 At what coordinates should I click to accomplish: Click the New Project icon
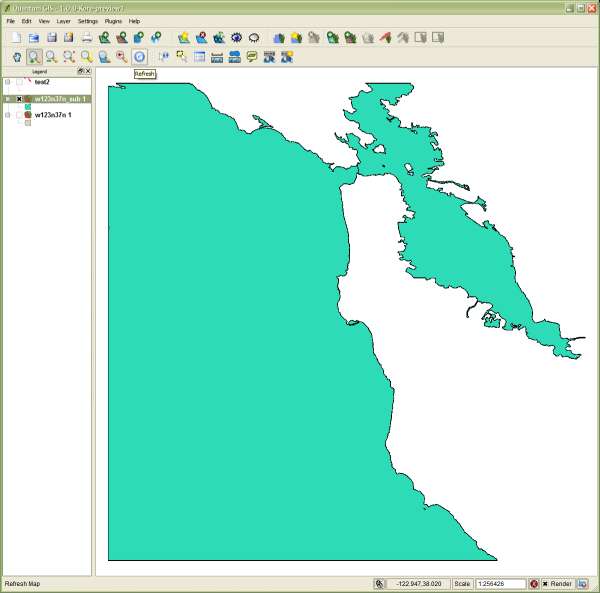[x=16, y=37]
